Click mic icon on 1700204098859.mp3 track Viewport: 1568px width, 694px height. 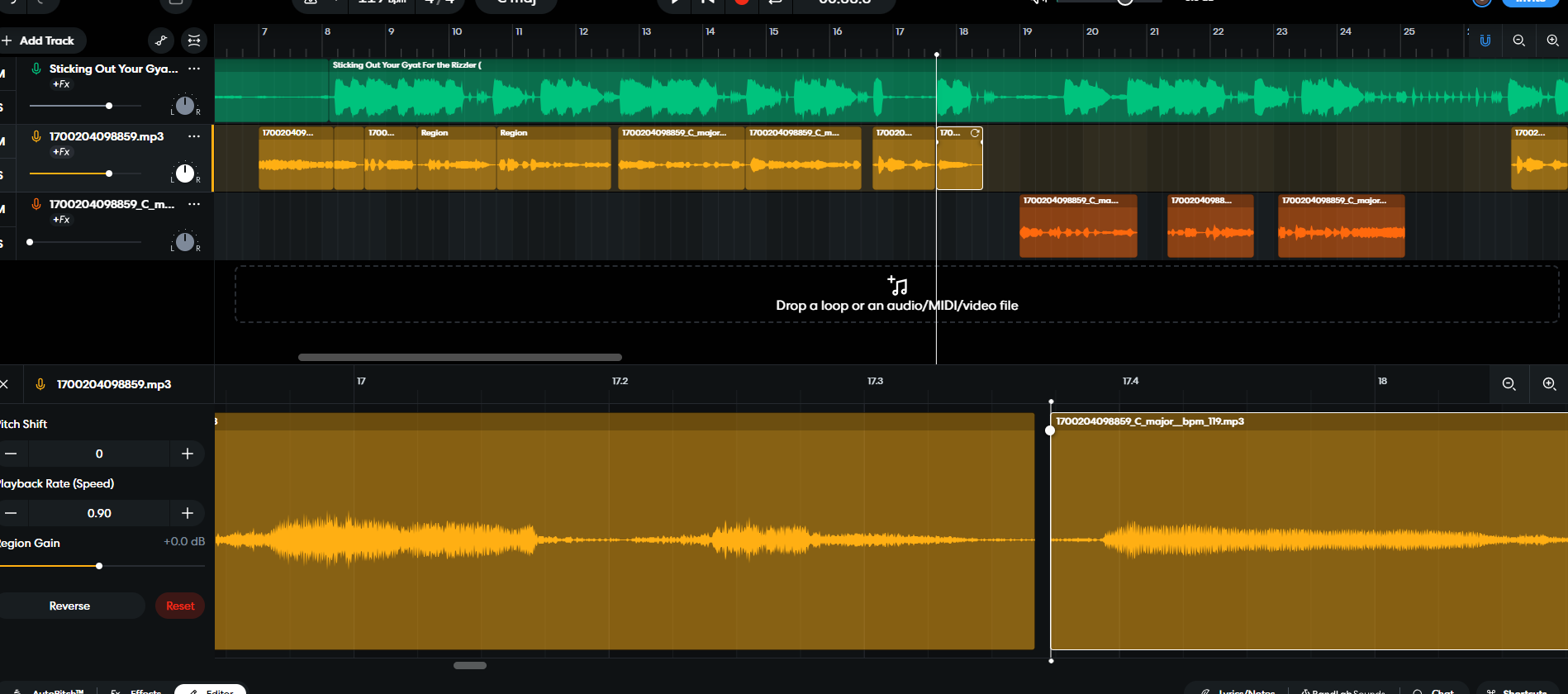36,136
